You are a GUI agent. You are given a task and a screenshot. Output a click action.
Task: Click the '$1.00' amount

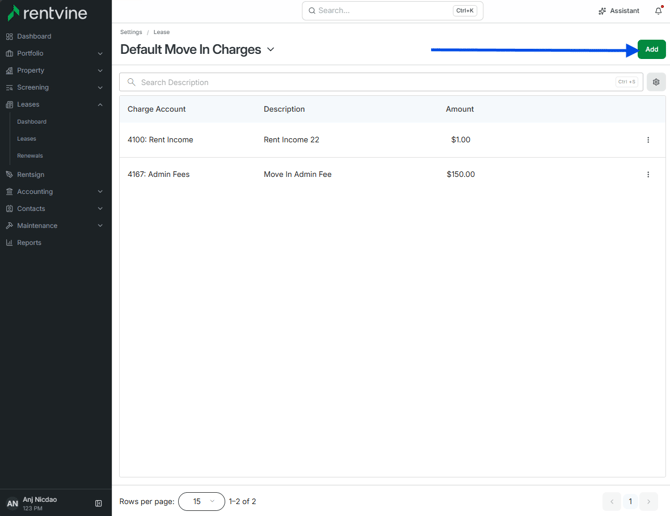coord(461,140)
